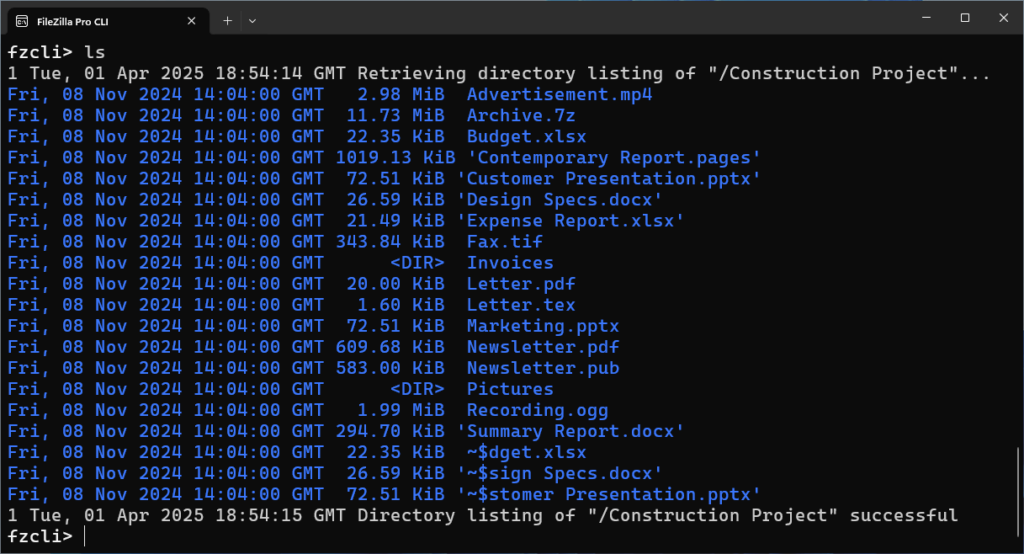Click the Marketing.pptx file name

tap(543, 326)
